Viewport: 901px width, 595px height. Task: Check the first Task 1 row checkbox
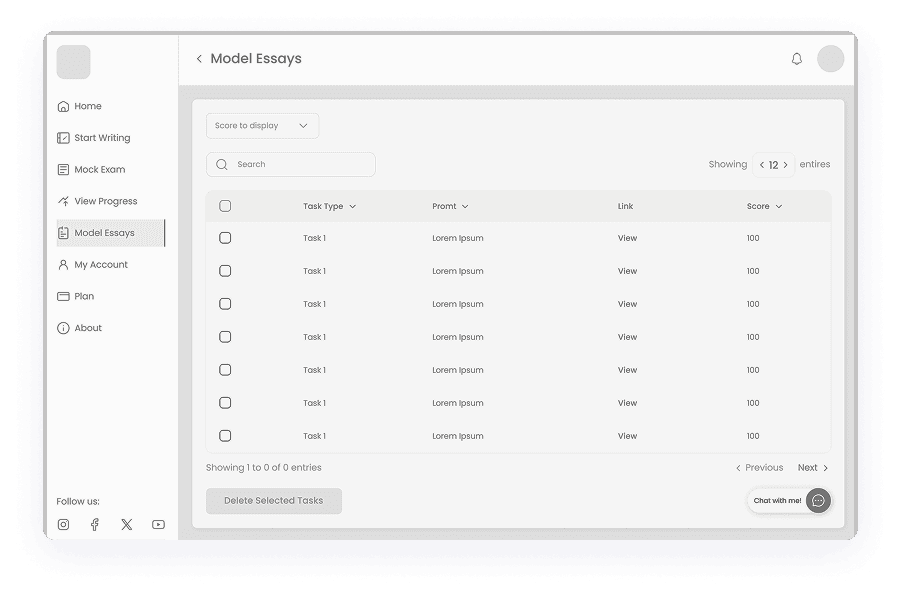(225, 238)
